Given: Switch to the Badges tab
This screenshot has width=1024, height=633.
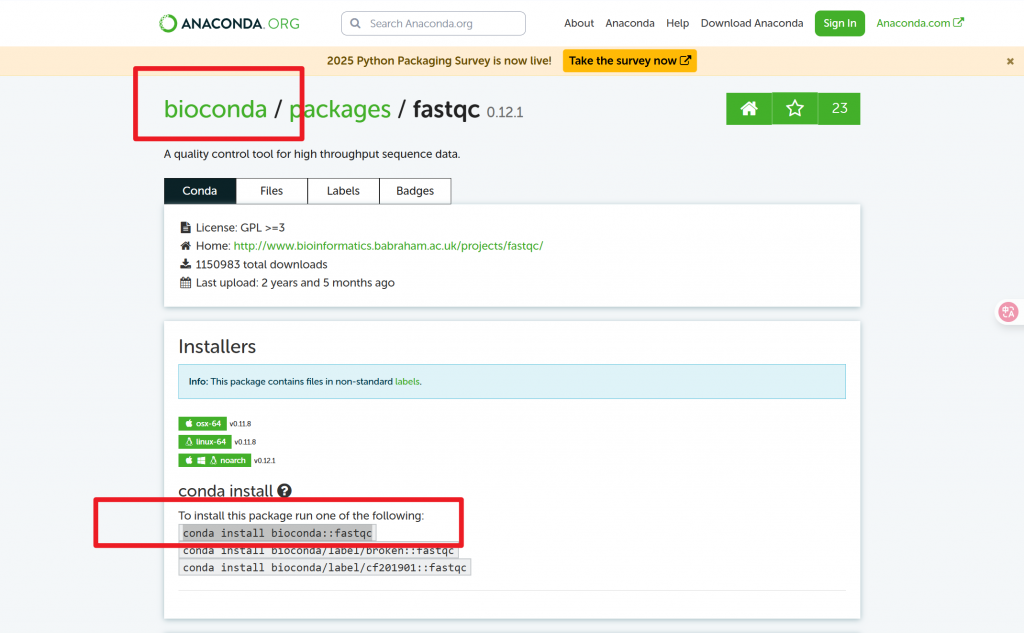Looking at the screenshot, I should (415, 191).
